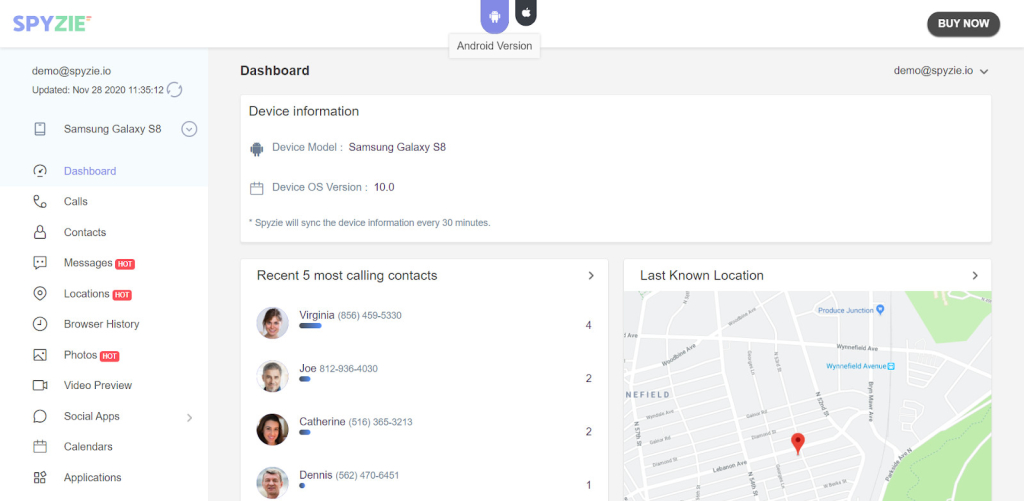This screenshot has width=1024, height=501.
Task: Click Virginia's call frequency bar
Action: [x=310, y=325]
